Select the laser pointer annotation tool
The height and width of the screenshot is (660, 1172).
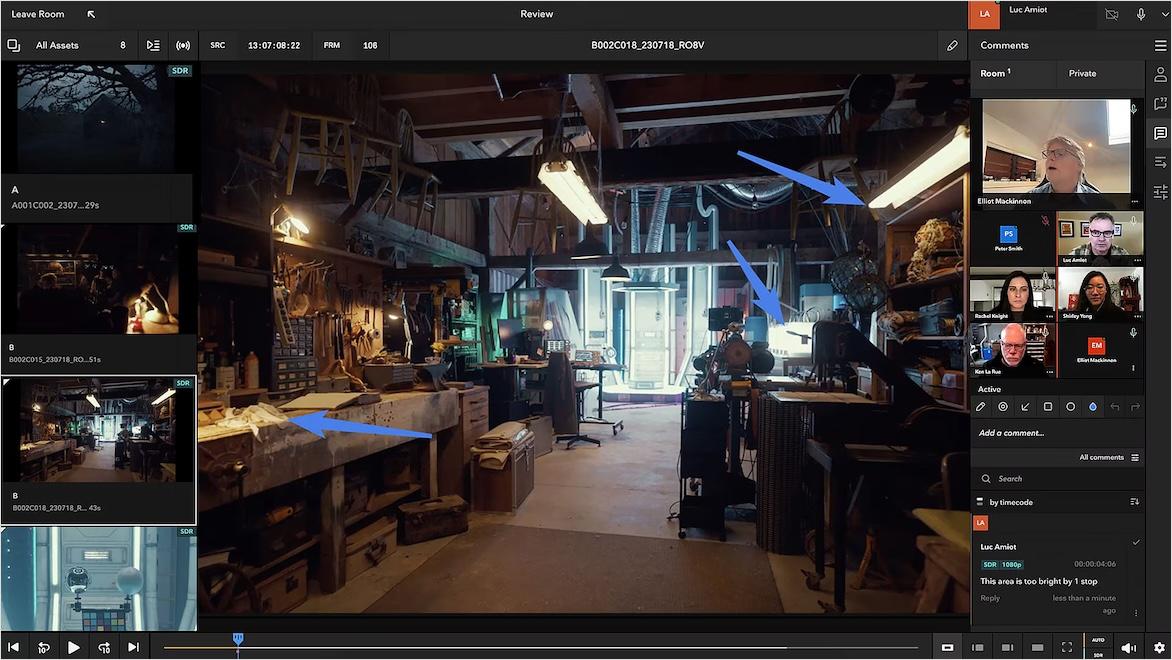[1003, 407]
